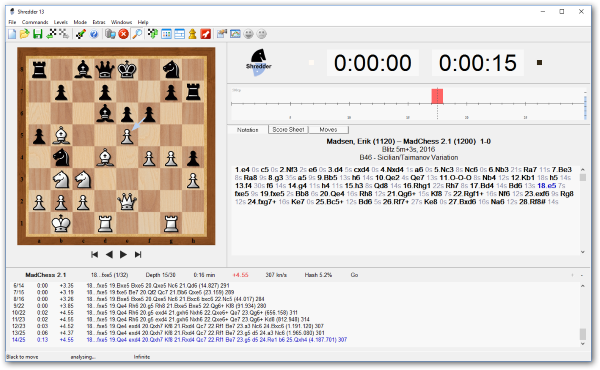Screen dimensions: 600x370
Task: Jump to the end of the game
Action: pos(138,254)
